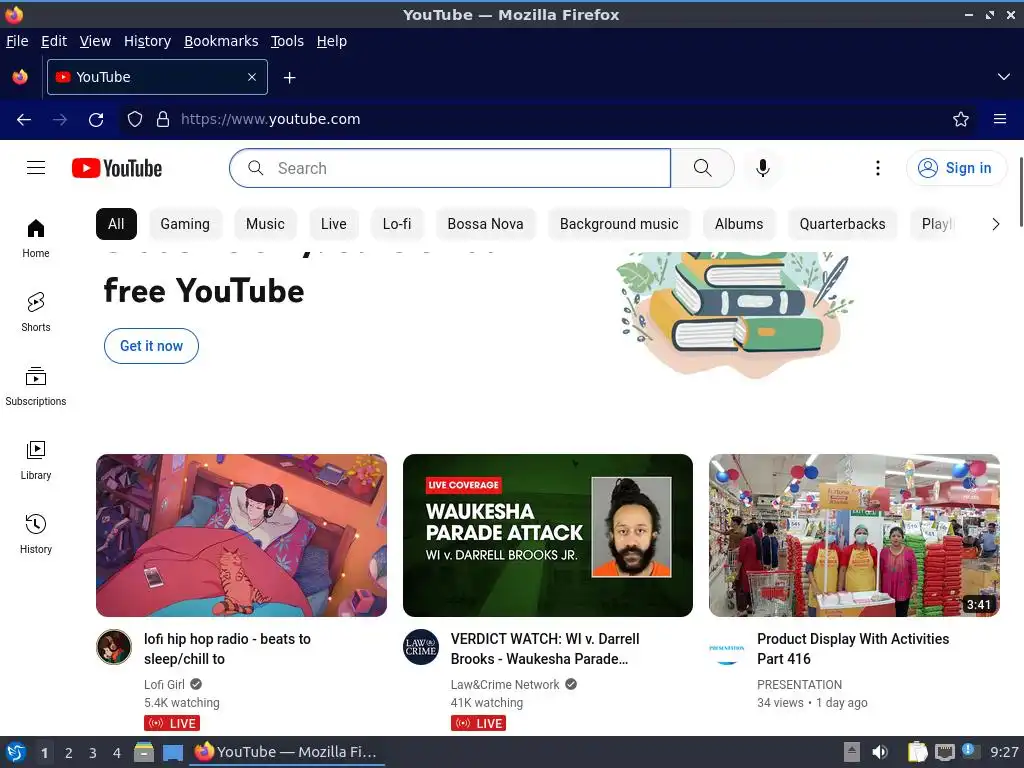1024x768 pixels.
Task: Click clipboard tray icon
Action: click(918, 752)
